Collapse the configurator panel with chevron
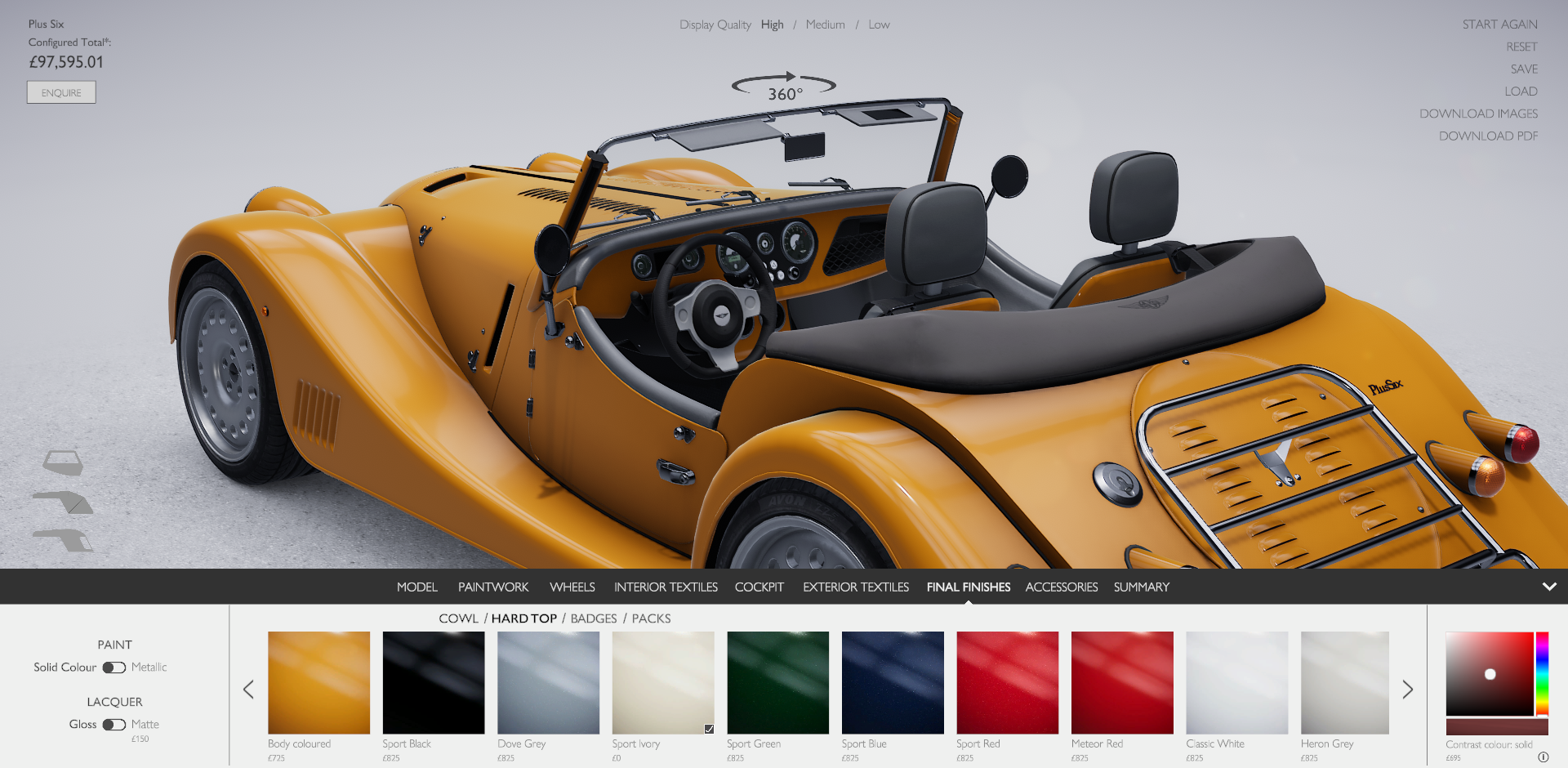This screenshot has height=768, width=1568. (1548, 587)
